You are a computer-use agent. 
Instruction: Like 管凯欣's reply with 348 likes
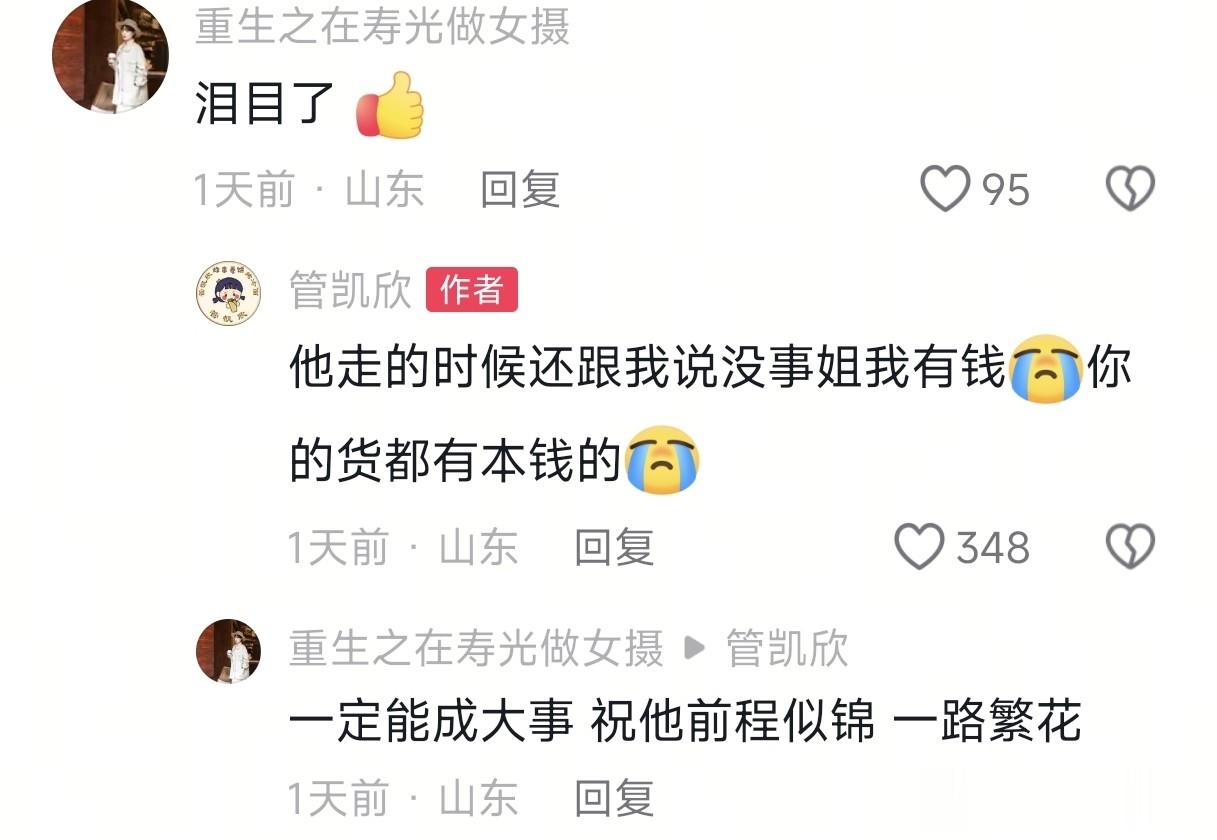919,547
